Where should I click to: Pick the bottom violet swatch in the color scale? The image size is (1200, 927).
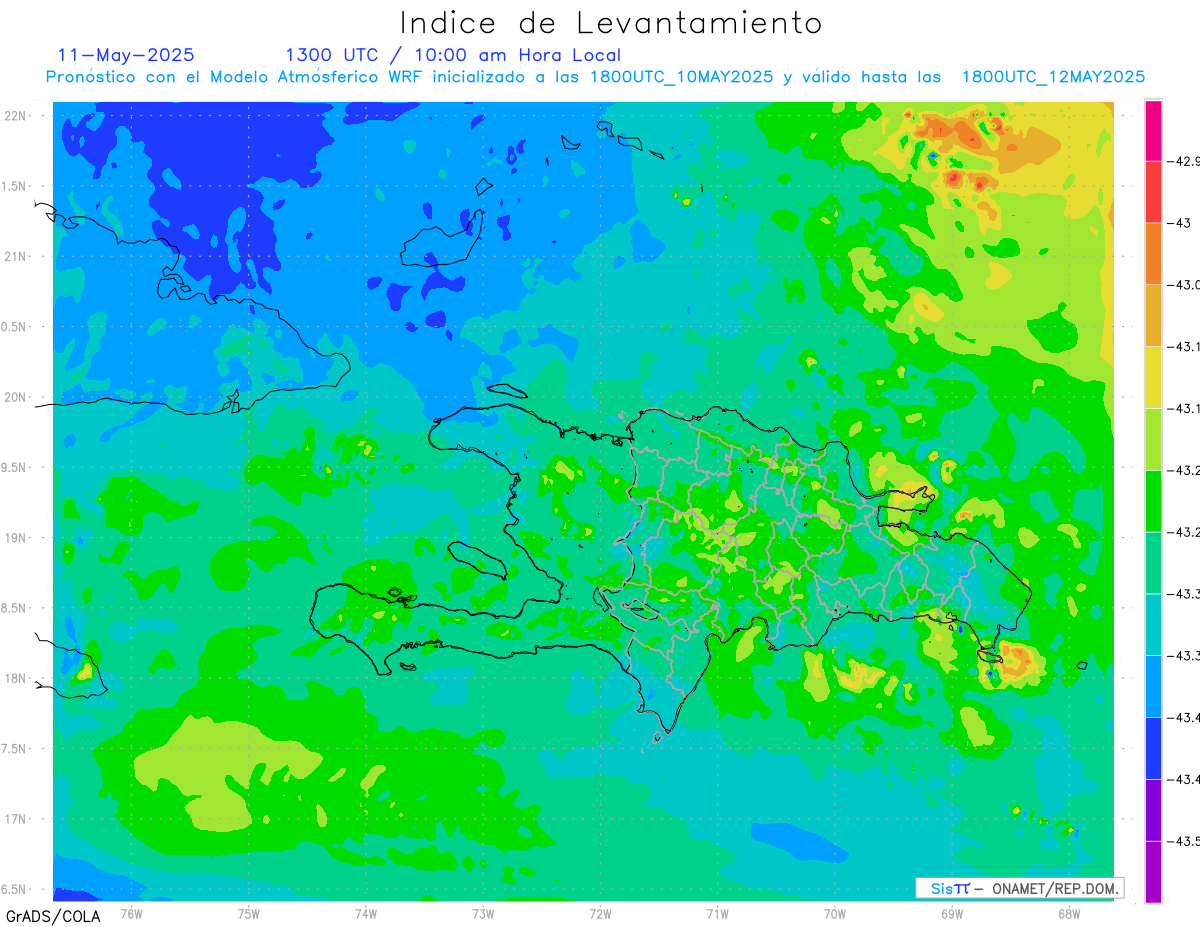click(1153, 872)
